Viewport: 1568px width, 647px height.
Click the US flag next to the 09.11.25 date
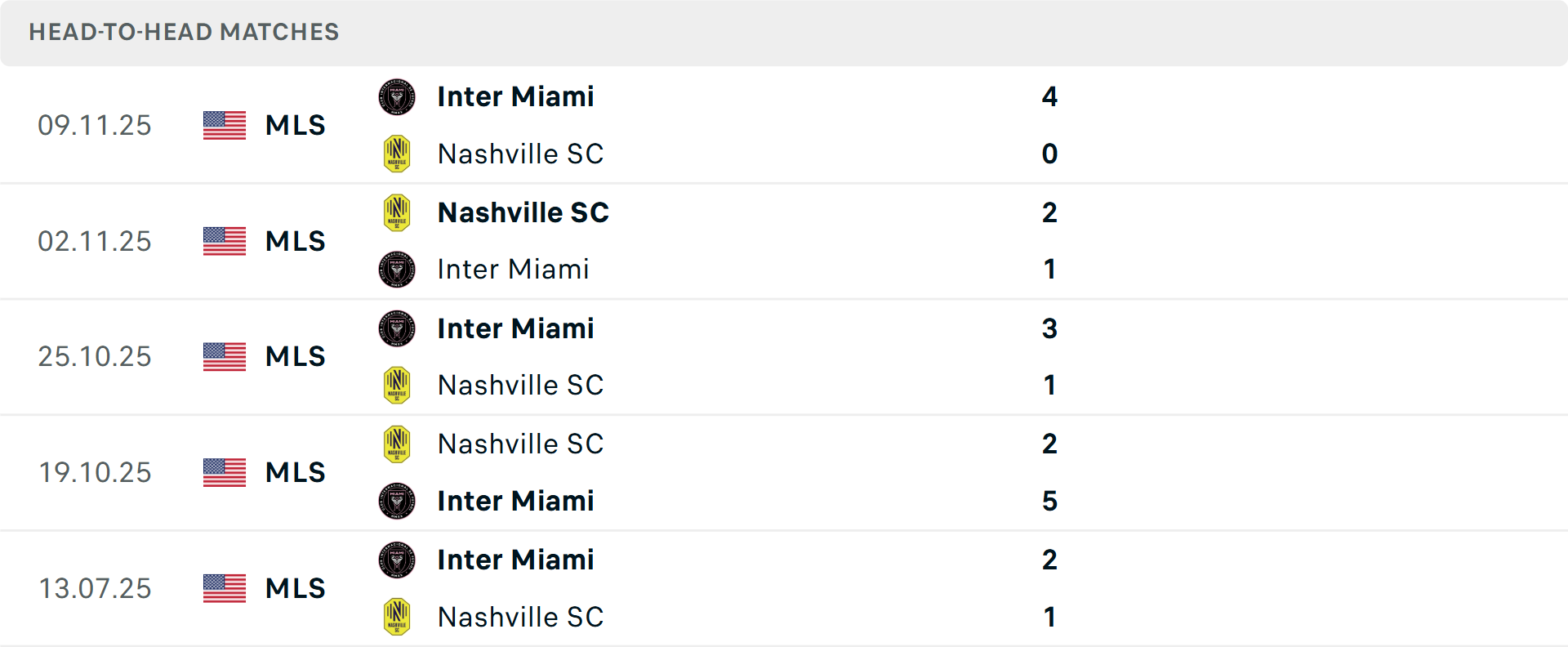pyautogui.click(x=224, y=125)
